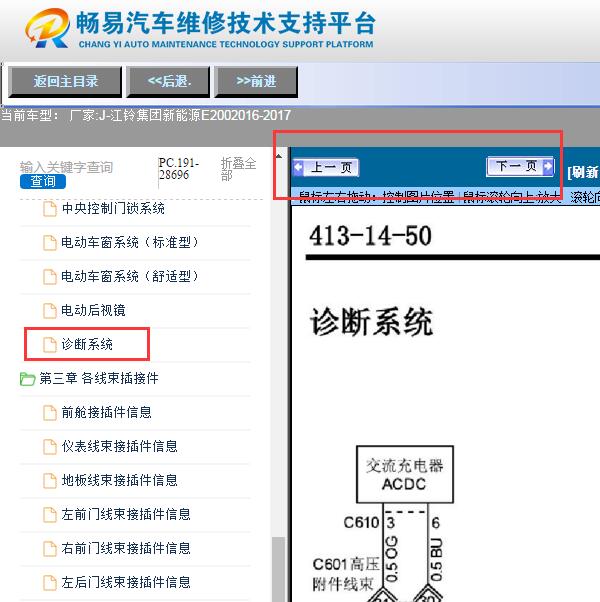The width and height of the screenshot is (600, 602).
Task: Click the 413-14-50 page number heading
Action: (370, 235)
